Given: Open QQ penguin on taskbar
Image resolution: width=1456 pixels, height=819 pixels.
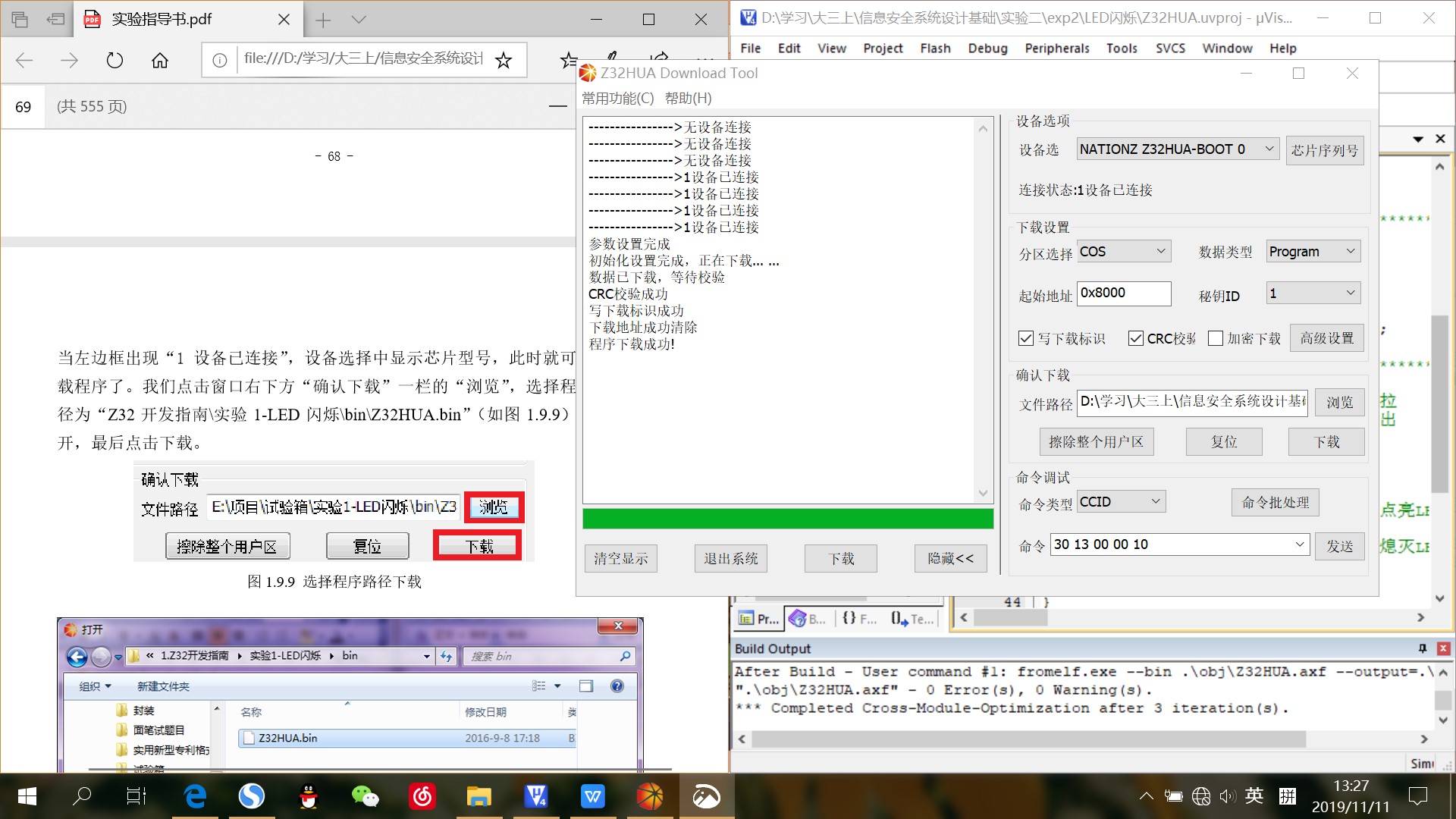Looking at the screenshot, I should 308,796.
